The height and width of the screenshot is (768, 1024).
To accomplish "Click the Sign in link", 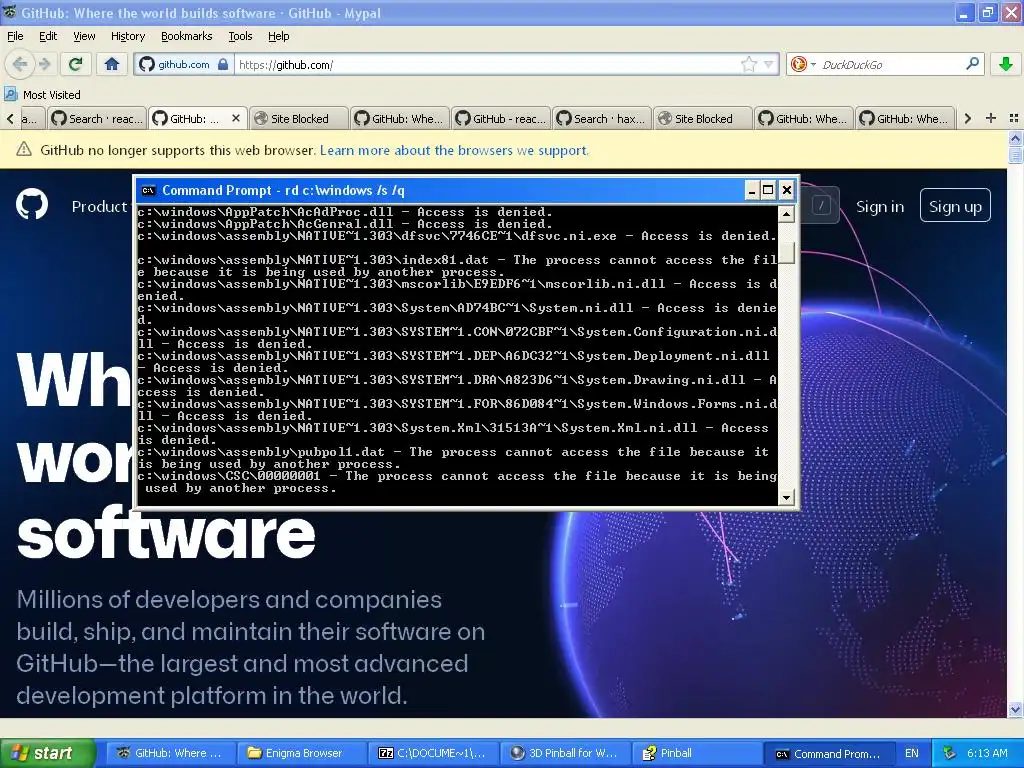I will (x=880, y=206).
